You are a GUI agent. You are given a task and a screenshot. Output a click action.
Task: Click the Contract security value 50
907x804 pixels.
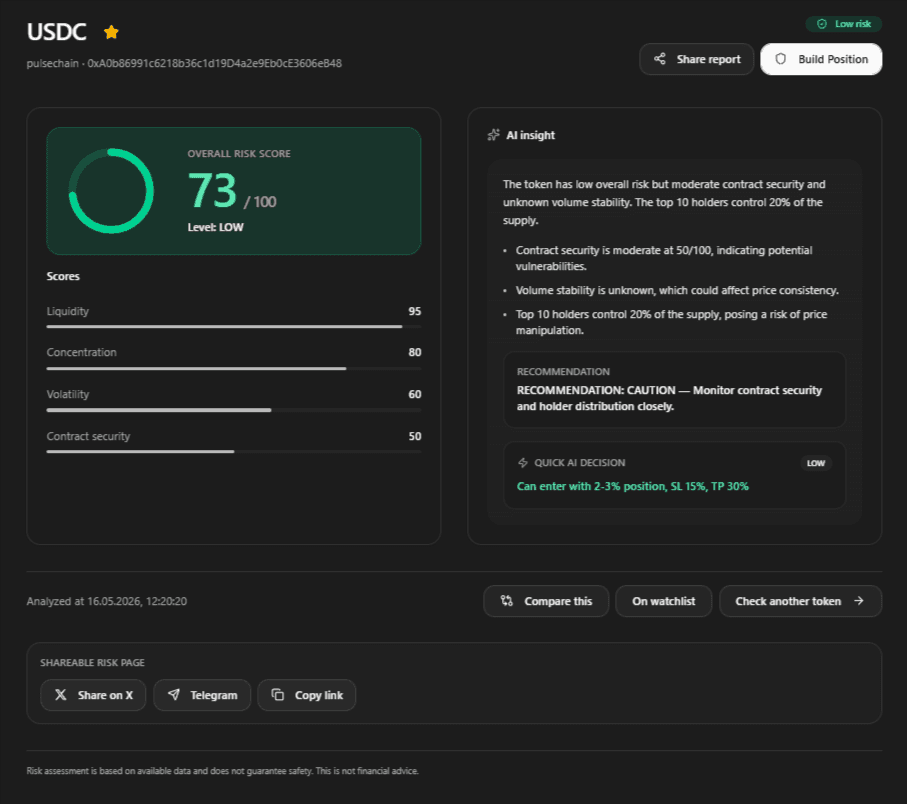tap(415, 436)
